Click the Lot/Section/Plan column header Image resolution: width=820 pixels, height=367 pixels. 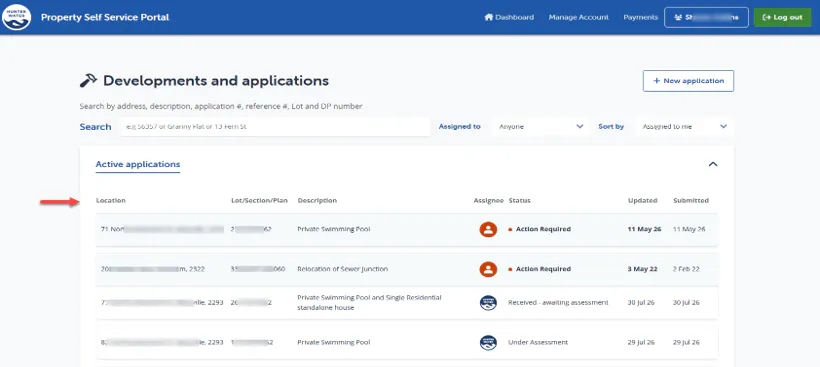coord(259,200)
